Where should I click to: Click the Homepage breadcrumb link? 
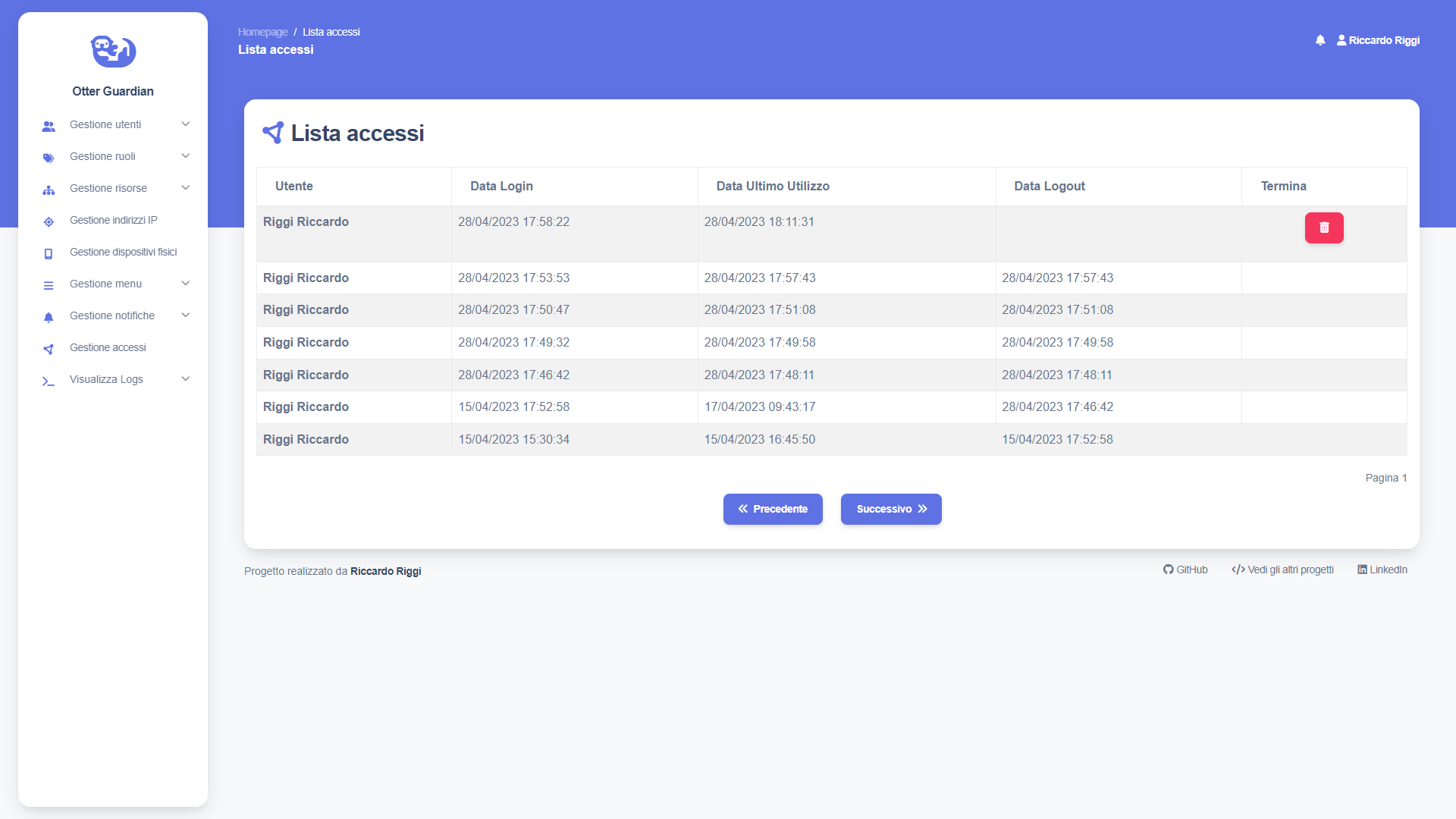[x=262, y=32]
